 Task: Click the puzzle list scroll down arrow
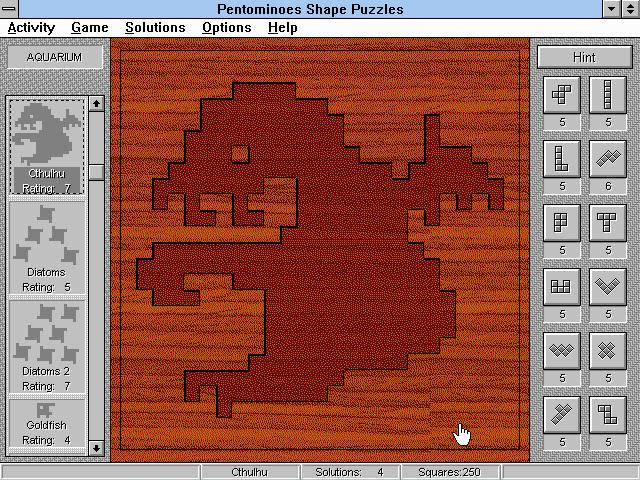click(x=96, y=448)
